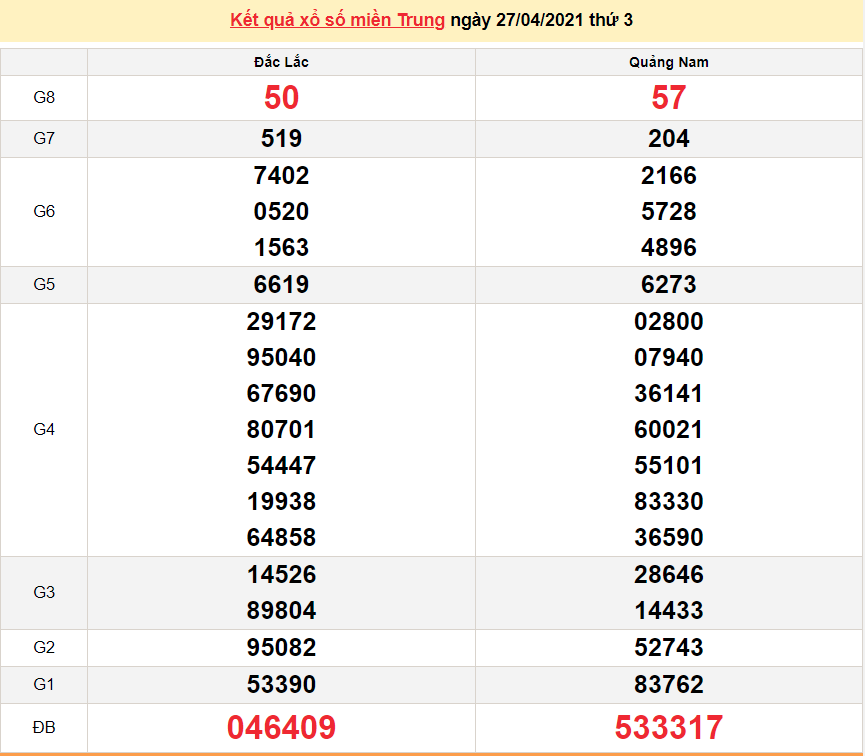
Task: Click the G5 result 6619
Action: click(x=281, y=285)
